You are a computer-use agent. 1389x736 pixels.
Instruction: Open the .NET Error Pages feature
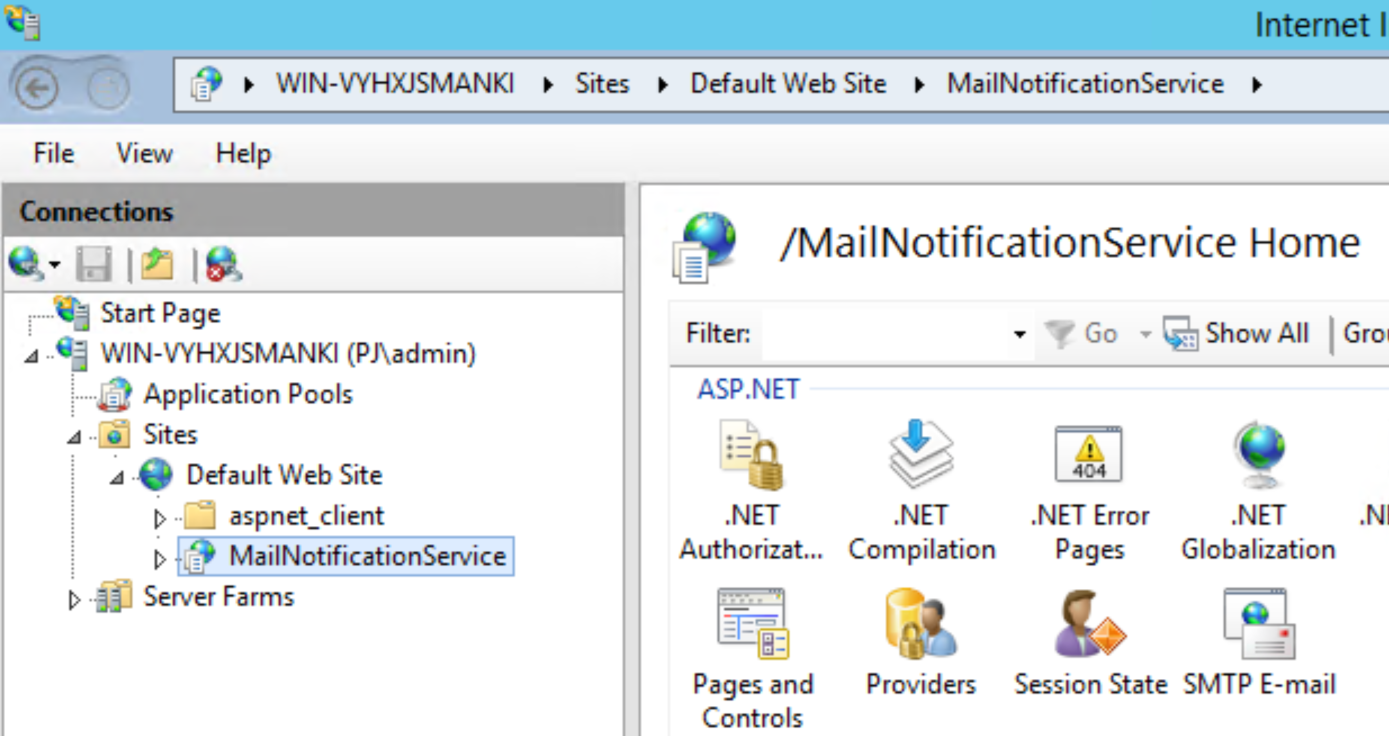(x=1089, y=491)
